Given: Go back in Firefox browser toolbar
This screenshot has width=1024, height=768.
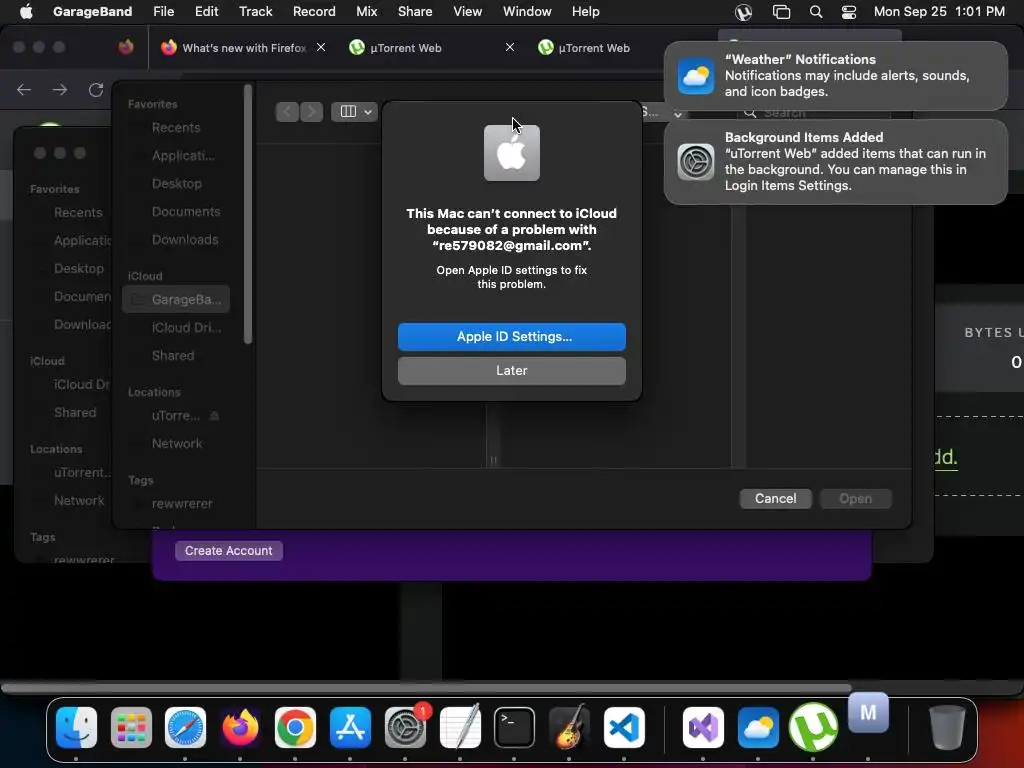Looking at the screenshot, I should click(24, 89).
